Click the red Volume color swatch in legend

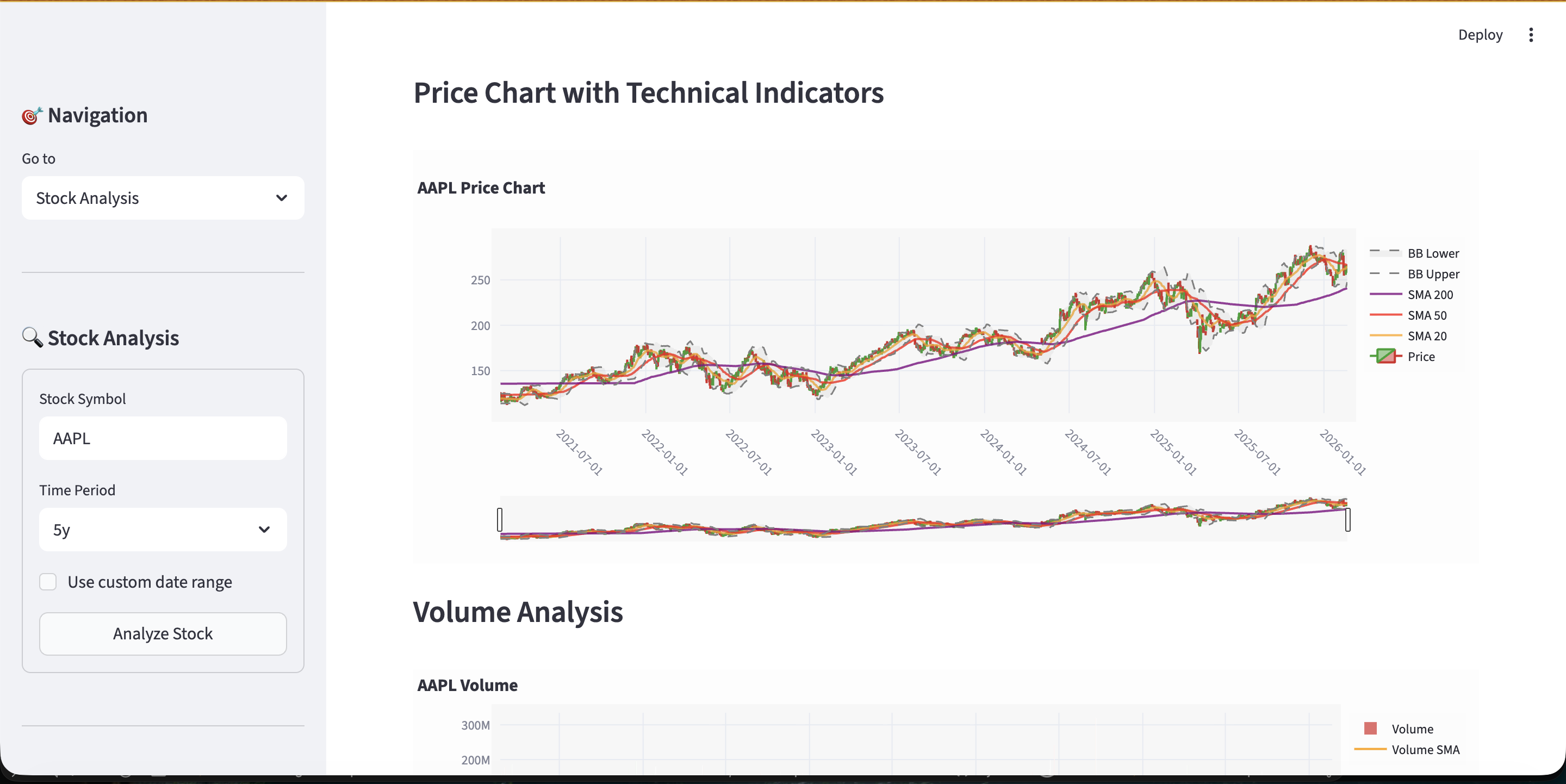1372,729
